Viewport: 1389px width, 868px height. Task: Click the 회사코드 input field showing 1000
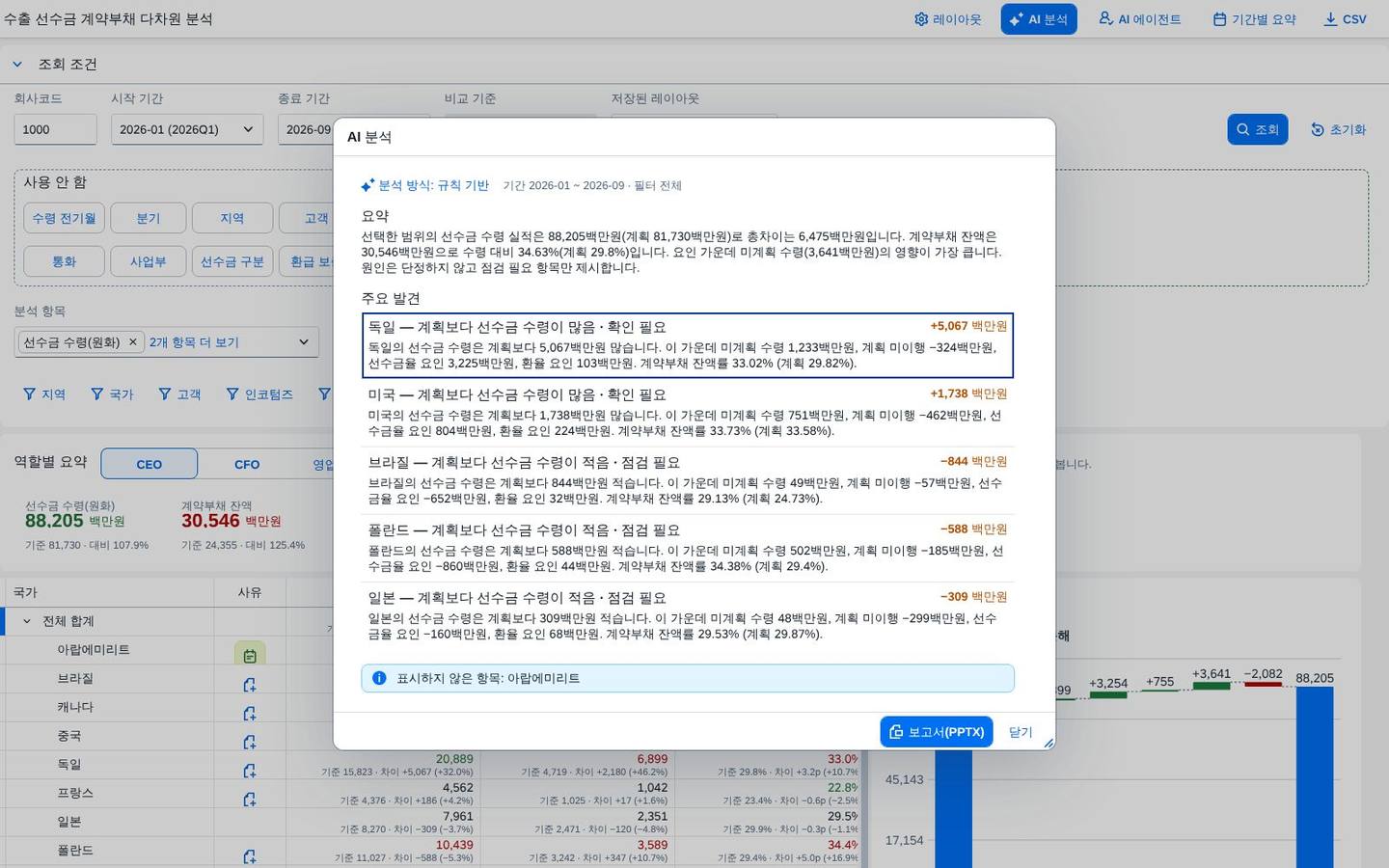point(55,129)
